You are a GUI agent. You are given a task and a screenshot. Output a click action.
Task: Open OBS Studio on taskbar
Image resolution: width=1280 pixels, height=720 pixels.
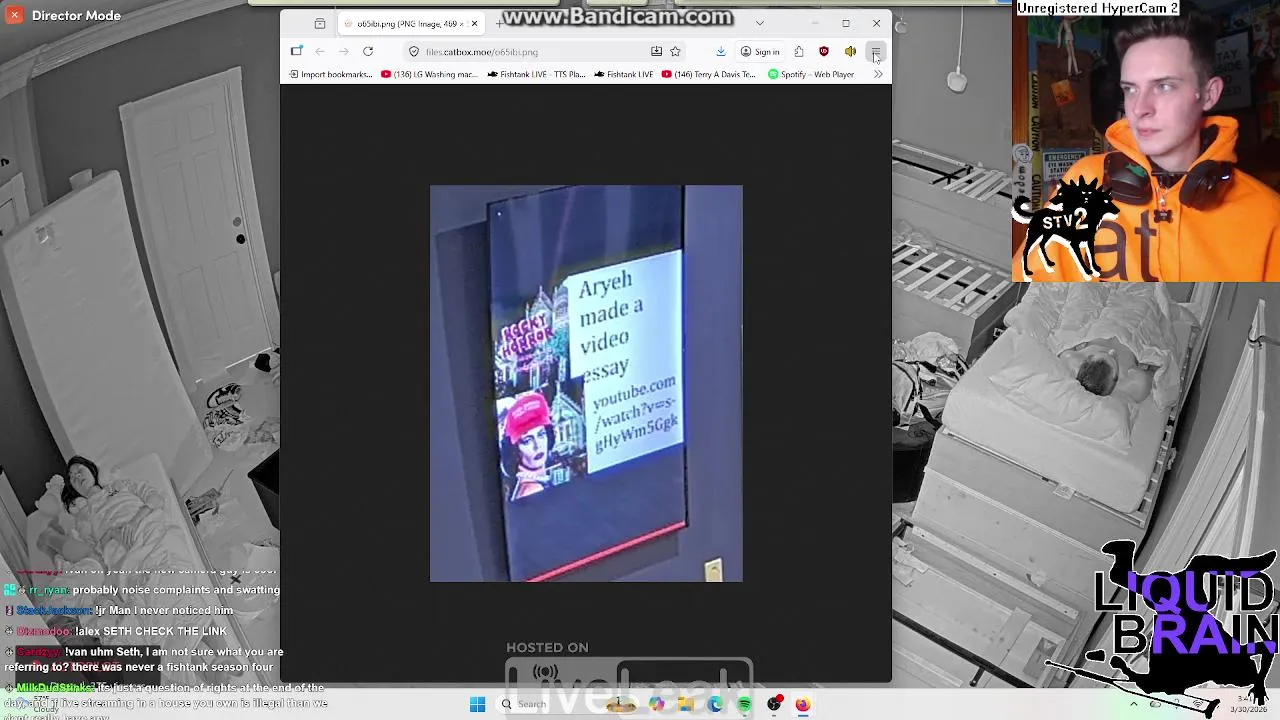(x=773, y=705)
